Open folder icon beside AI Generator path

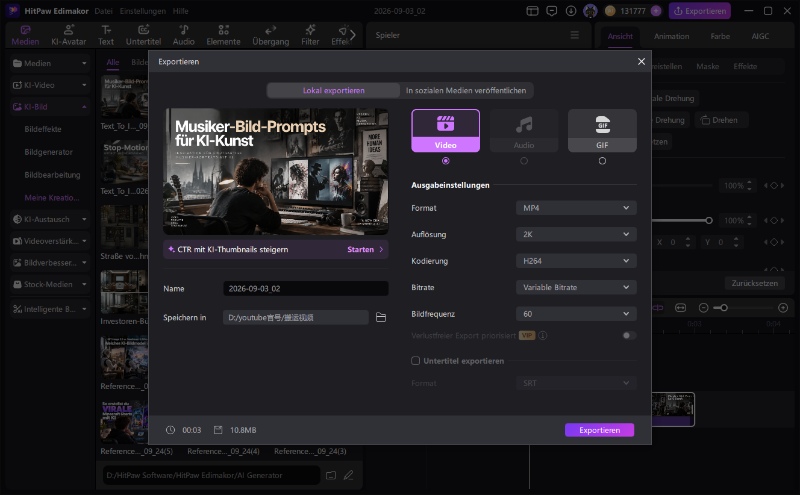[x=331, y=475]
